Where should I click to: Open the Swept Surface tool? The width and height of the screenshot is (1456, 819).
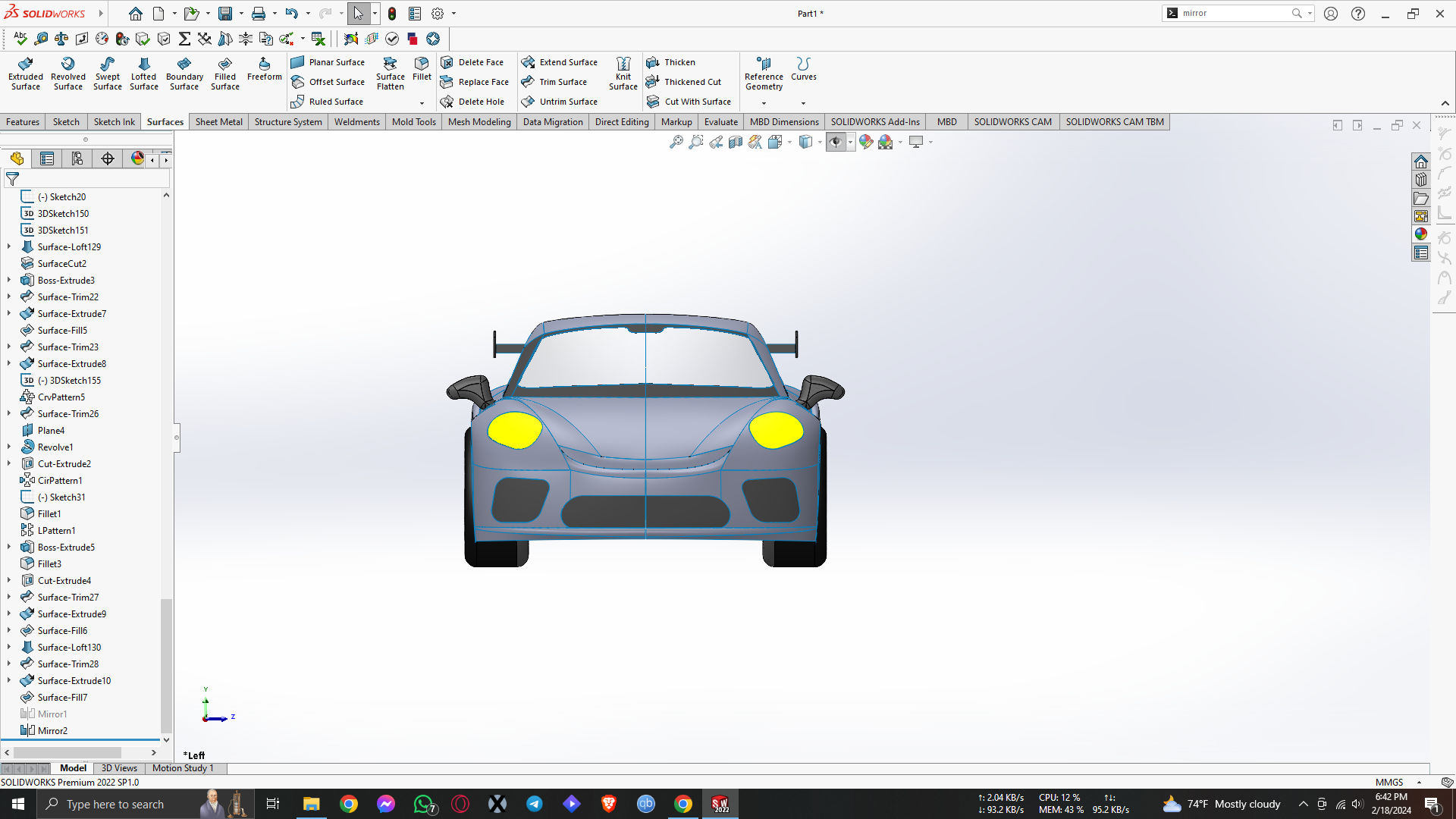coord(107,73)
